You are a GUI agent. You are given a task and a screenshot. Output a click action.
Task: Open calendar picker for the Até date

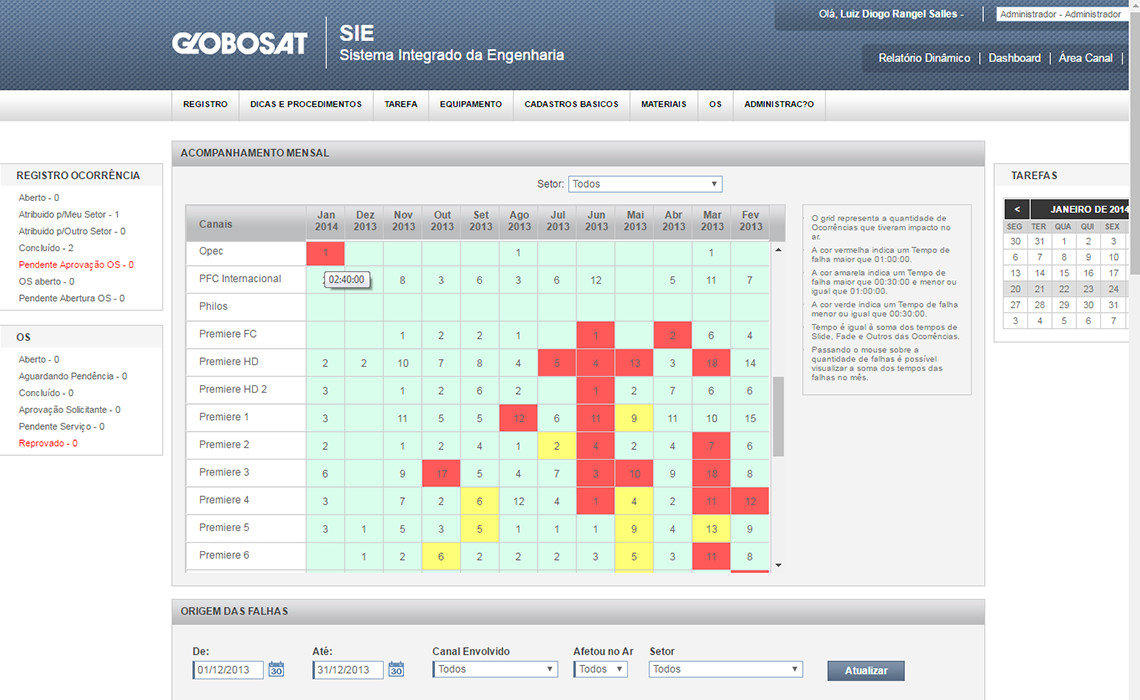click(396, 669)
